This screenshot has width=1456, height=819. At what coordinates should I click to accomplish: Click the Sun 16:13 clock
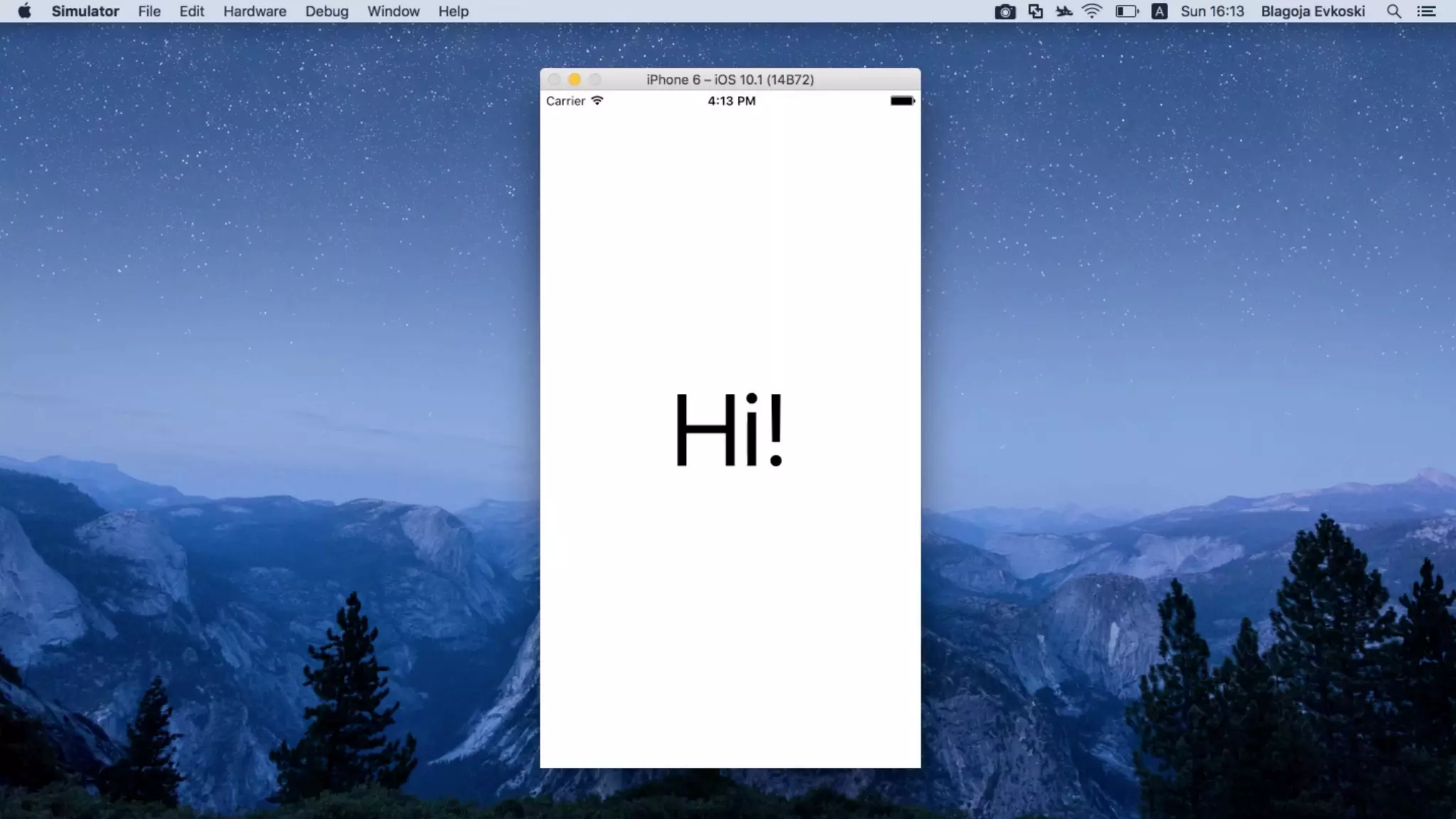pyautogui.click(x=1212, y=11)
